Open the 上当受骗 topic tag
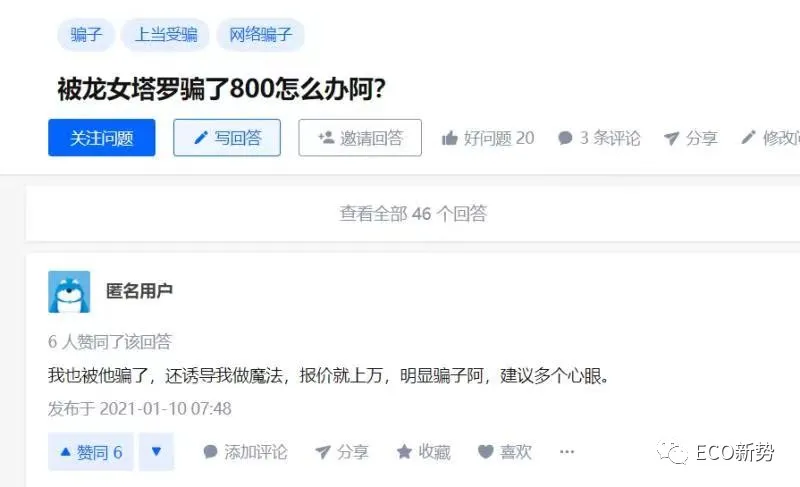The image size is (800, 487). 165,35
